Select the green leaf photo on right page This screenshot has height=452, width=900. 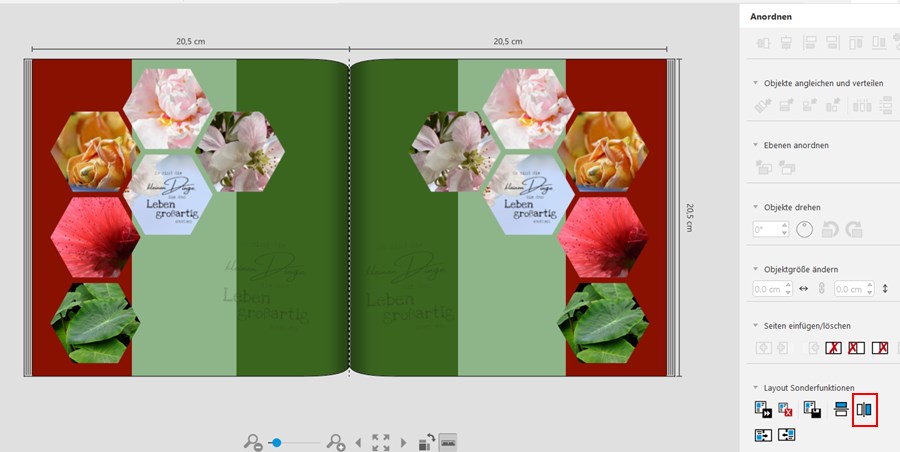click(x=603, y=323)
